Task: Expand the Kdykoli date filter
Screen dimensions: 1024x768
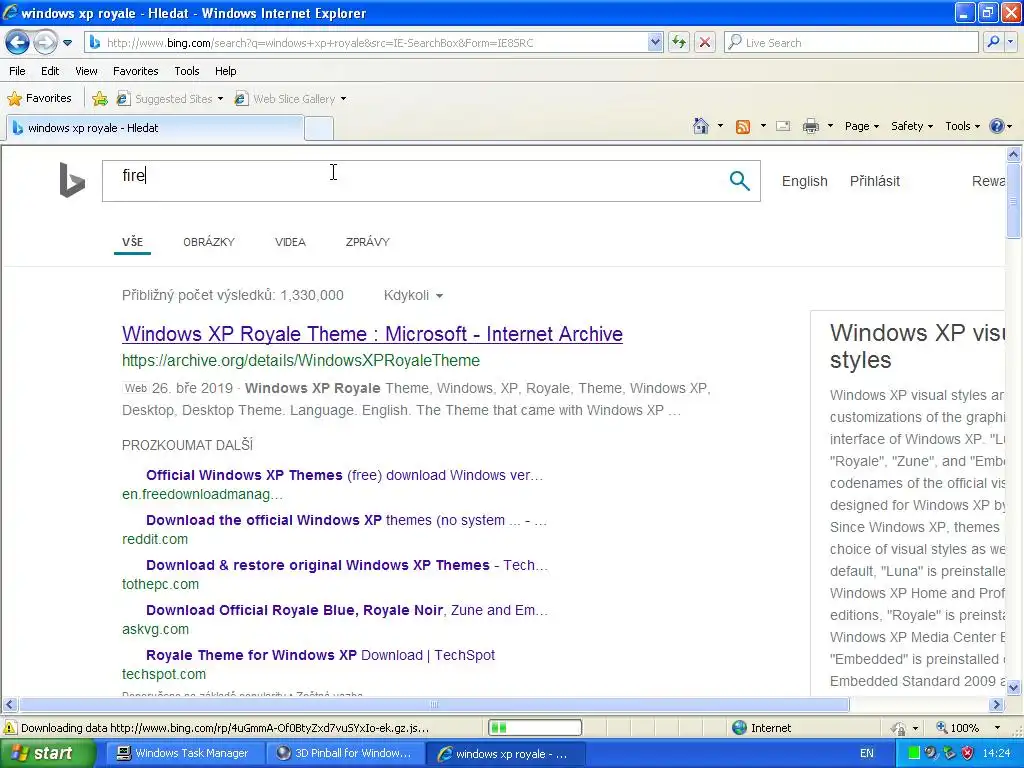Action: 413,295
